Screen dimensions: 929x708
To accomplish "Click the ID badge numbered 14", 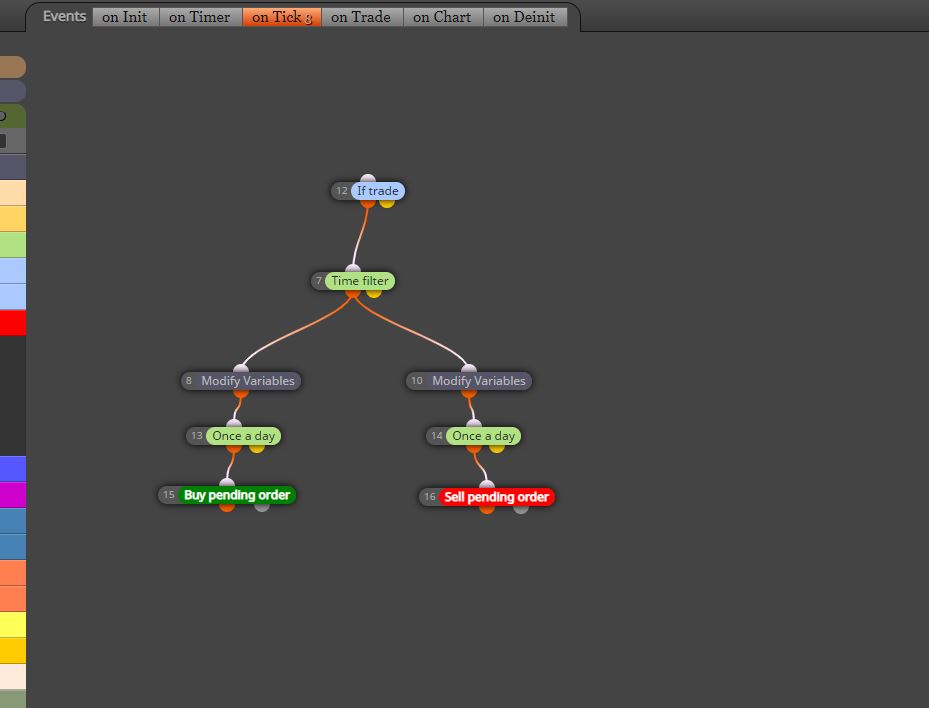I will [437, 436].
